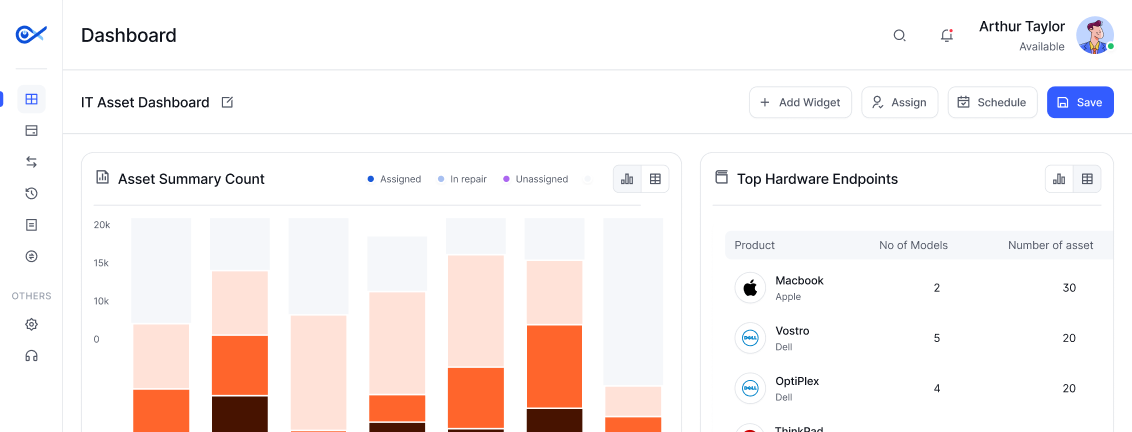Click the Assign button

[x=900, y=103]
